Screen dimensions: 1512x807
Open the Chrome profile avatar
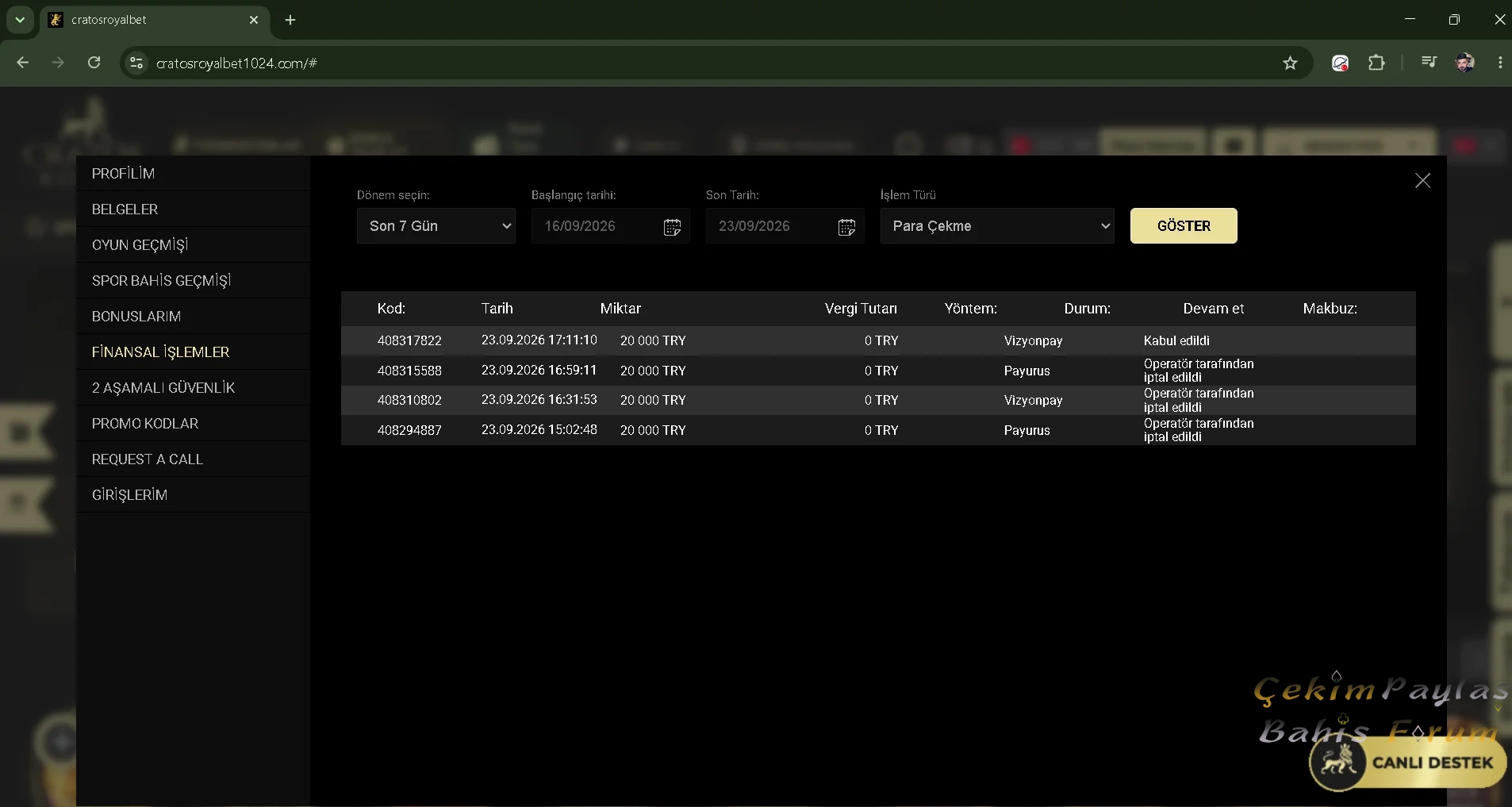click(1464, 63)
